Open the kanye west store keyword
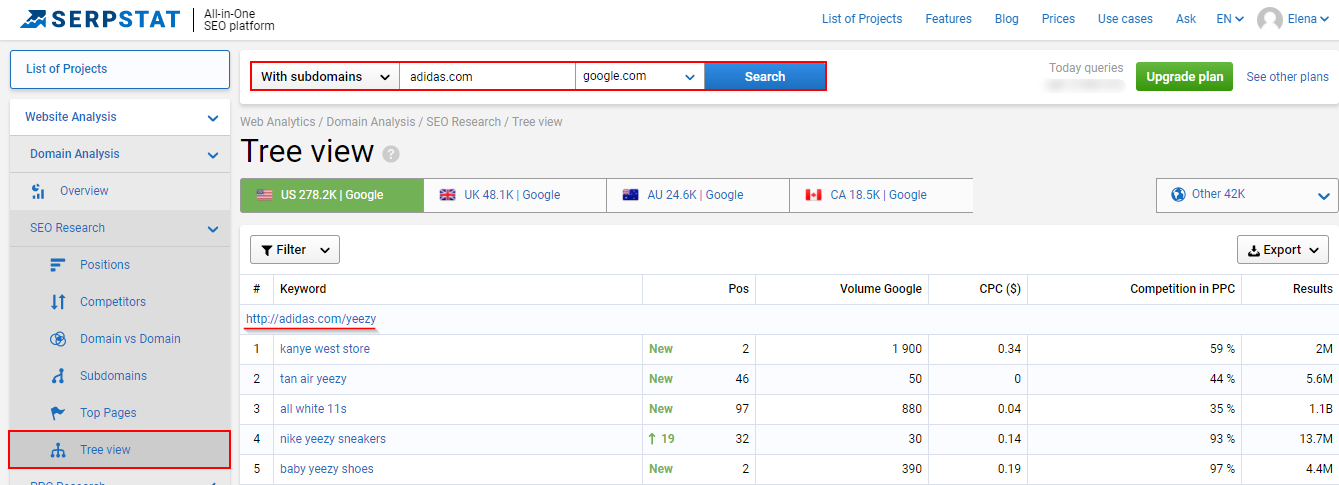 325,349
